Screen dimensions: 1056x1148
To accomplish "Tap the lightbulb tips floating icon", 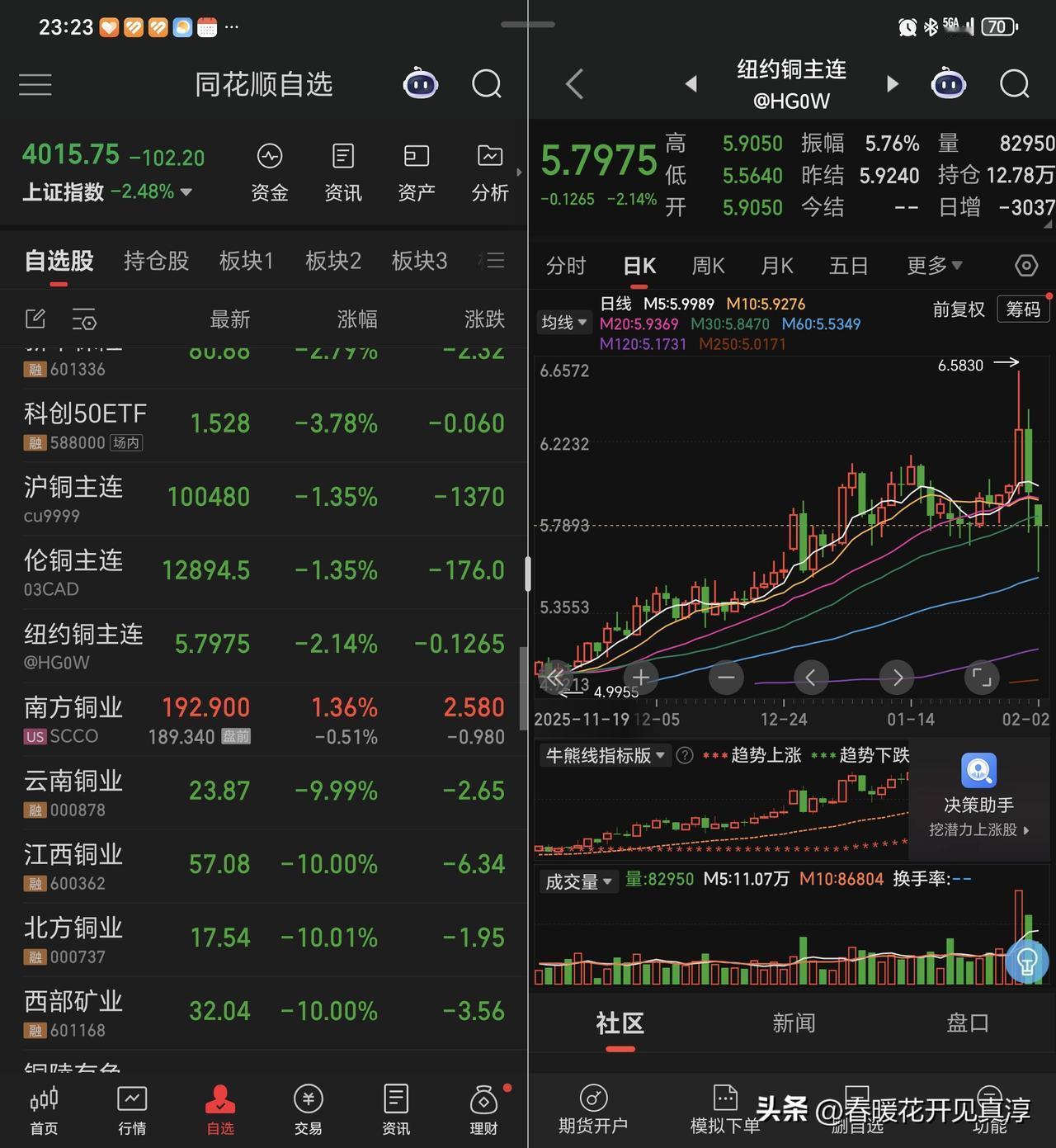I will pyautogui.click(x=1027, y=961).
